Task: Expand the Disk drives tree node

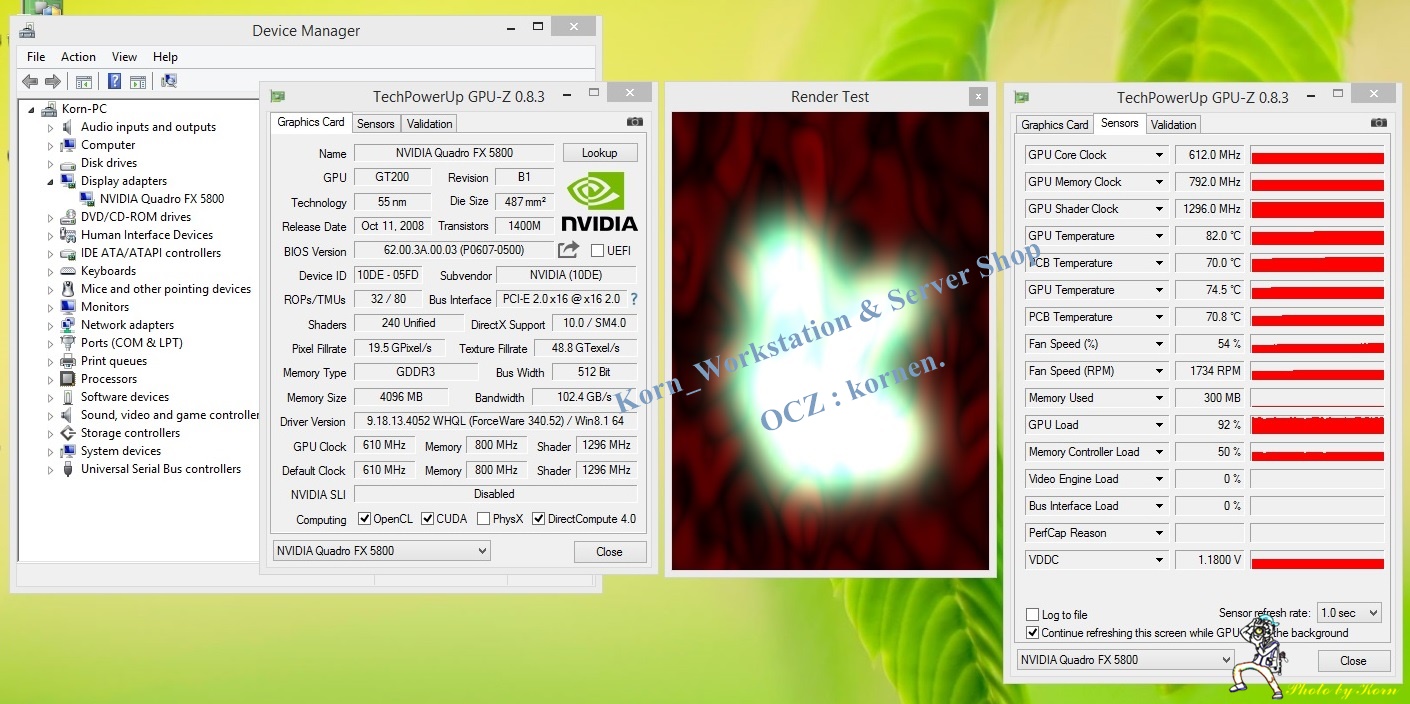Action: [50, 163]
